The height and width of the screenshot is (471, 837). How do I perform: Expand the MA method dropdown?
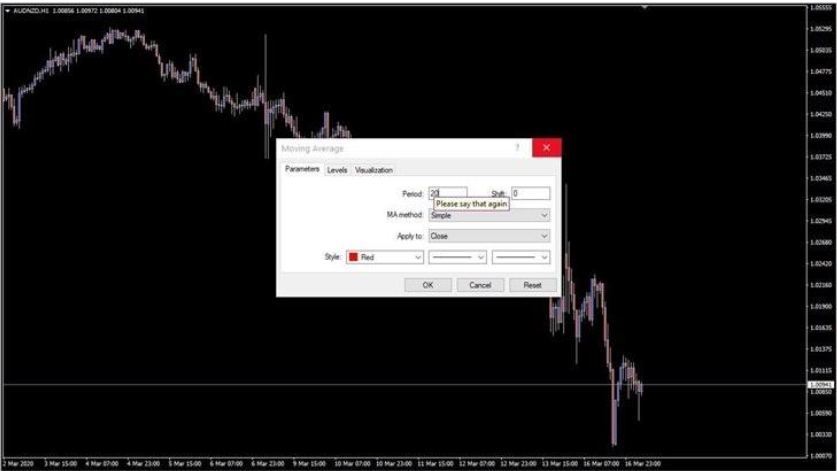coord(488,215)
